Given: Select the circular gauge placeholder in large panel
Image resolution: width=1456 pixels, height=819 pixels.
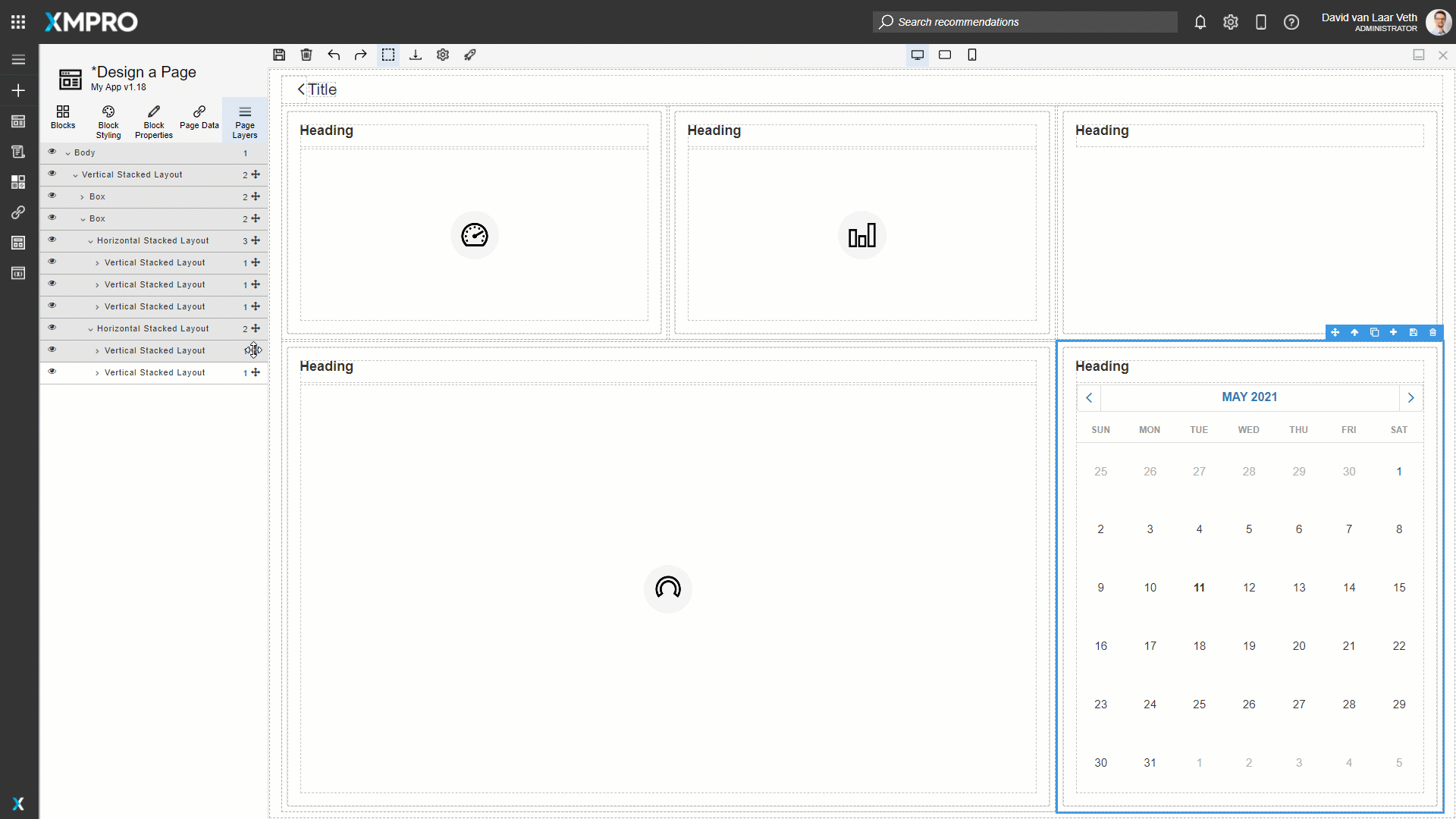Looking at the screenshot, I should (x=668, y=588).
